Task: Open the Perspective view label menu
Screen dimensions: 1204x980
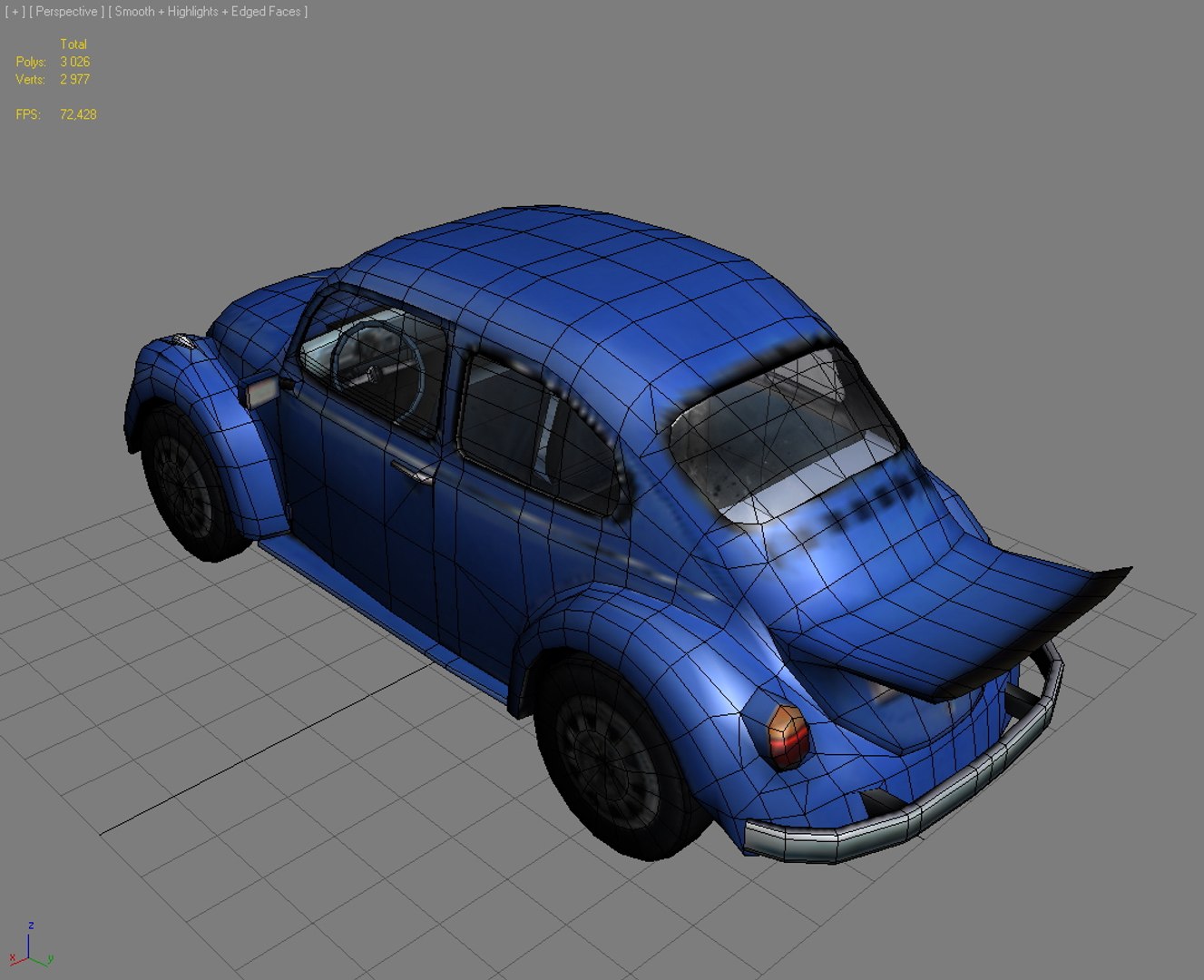Action: point(66,12)
